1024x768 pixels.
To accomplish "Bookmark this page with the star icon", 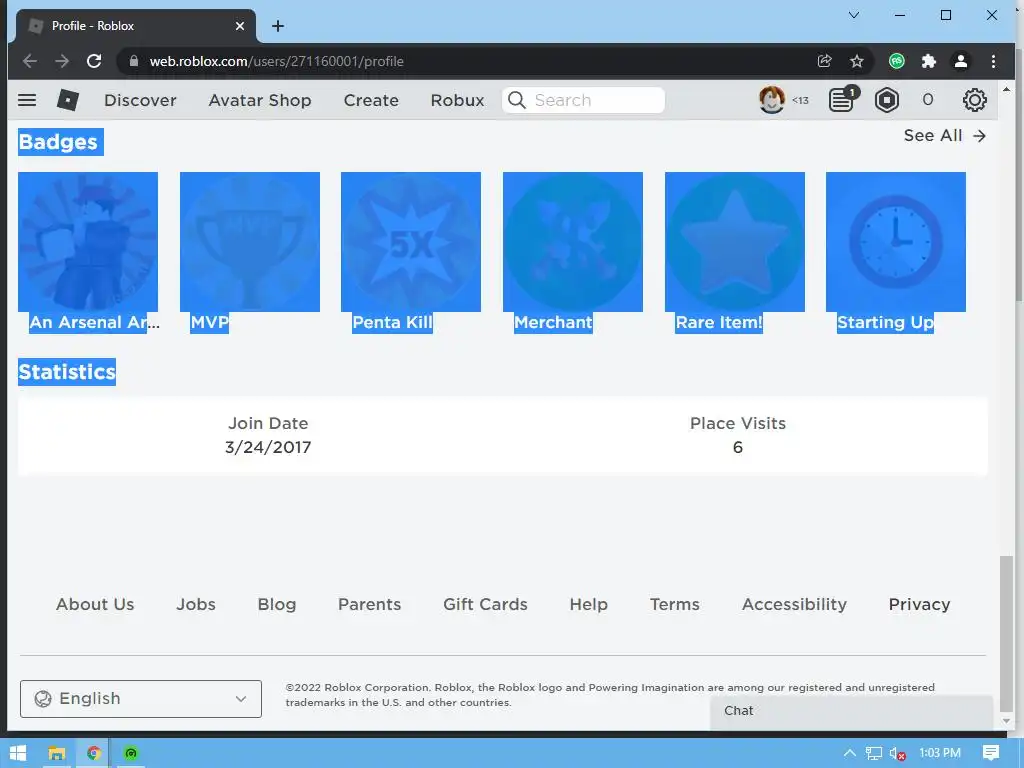I will pyautogui.click(x=857, y=61).
